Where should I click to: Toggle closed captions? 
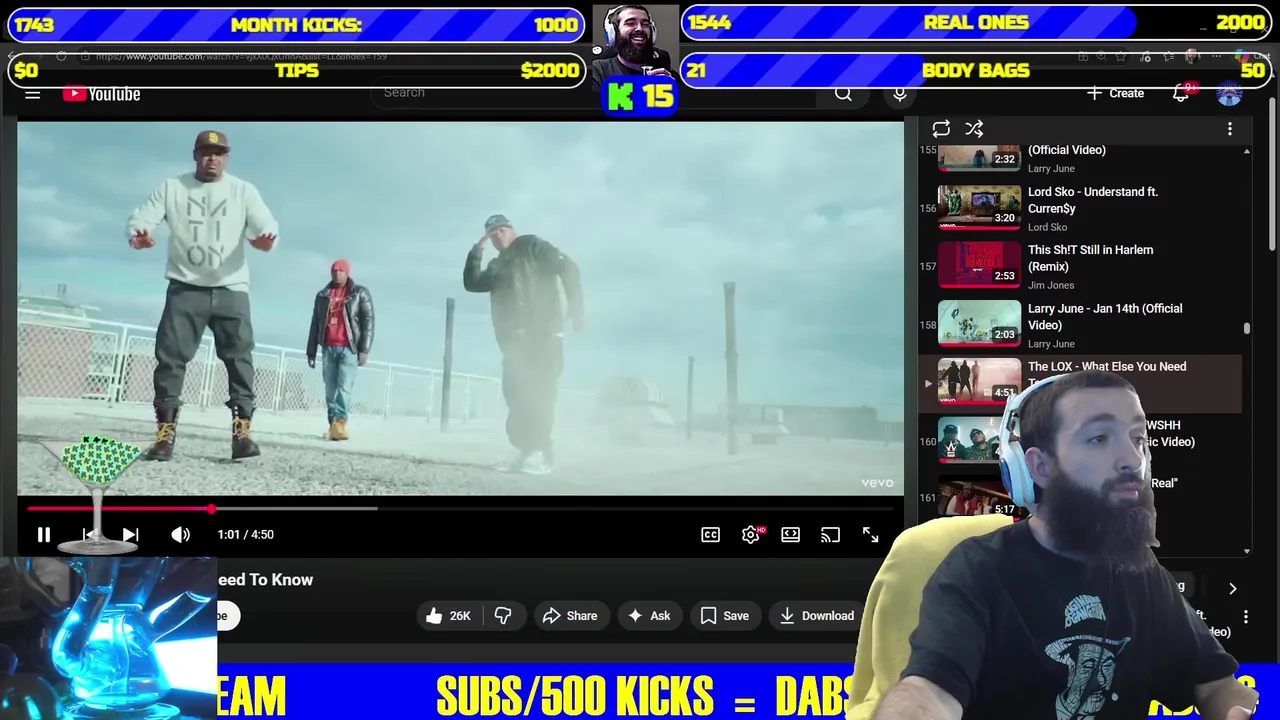click(710, 535)
